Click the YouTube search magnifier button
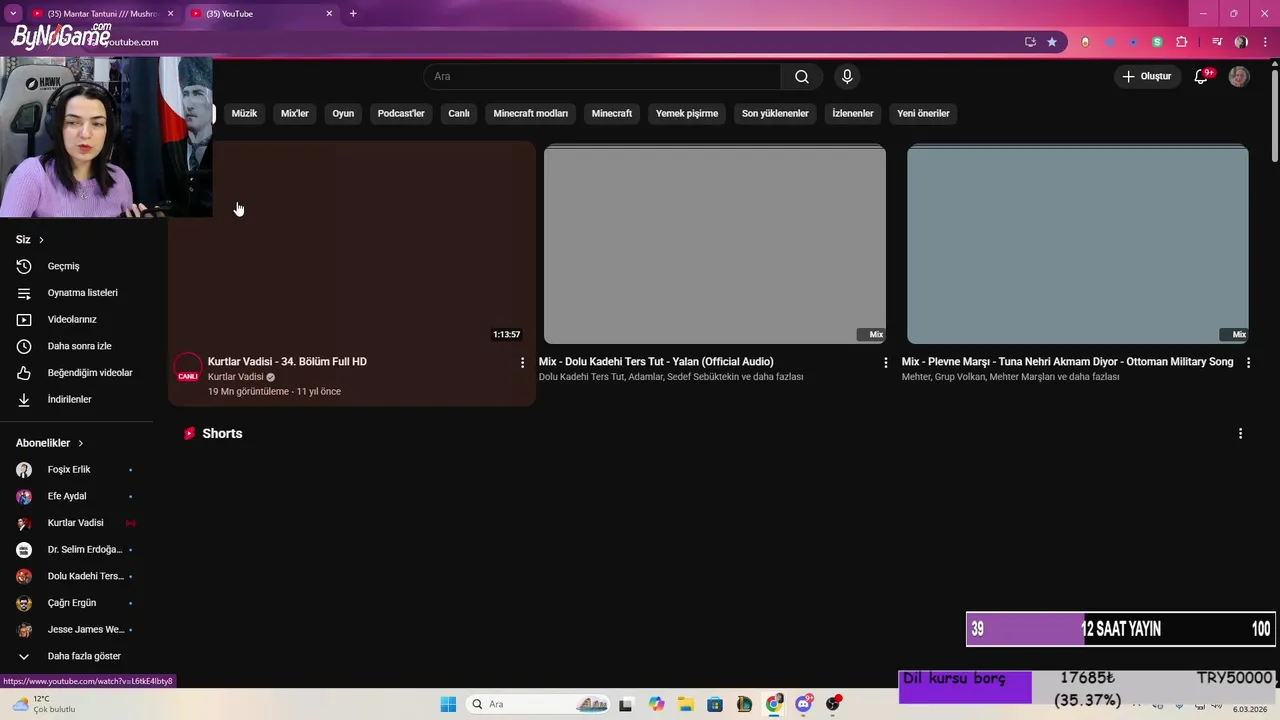Viewport: 1280px width, 720px height. point(802,77)
